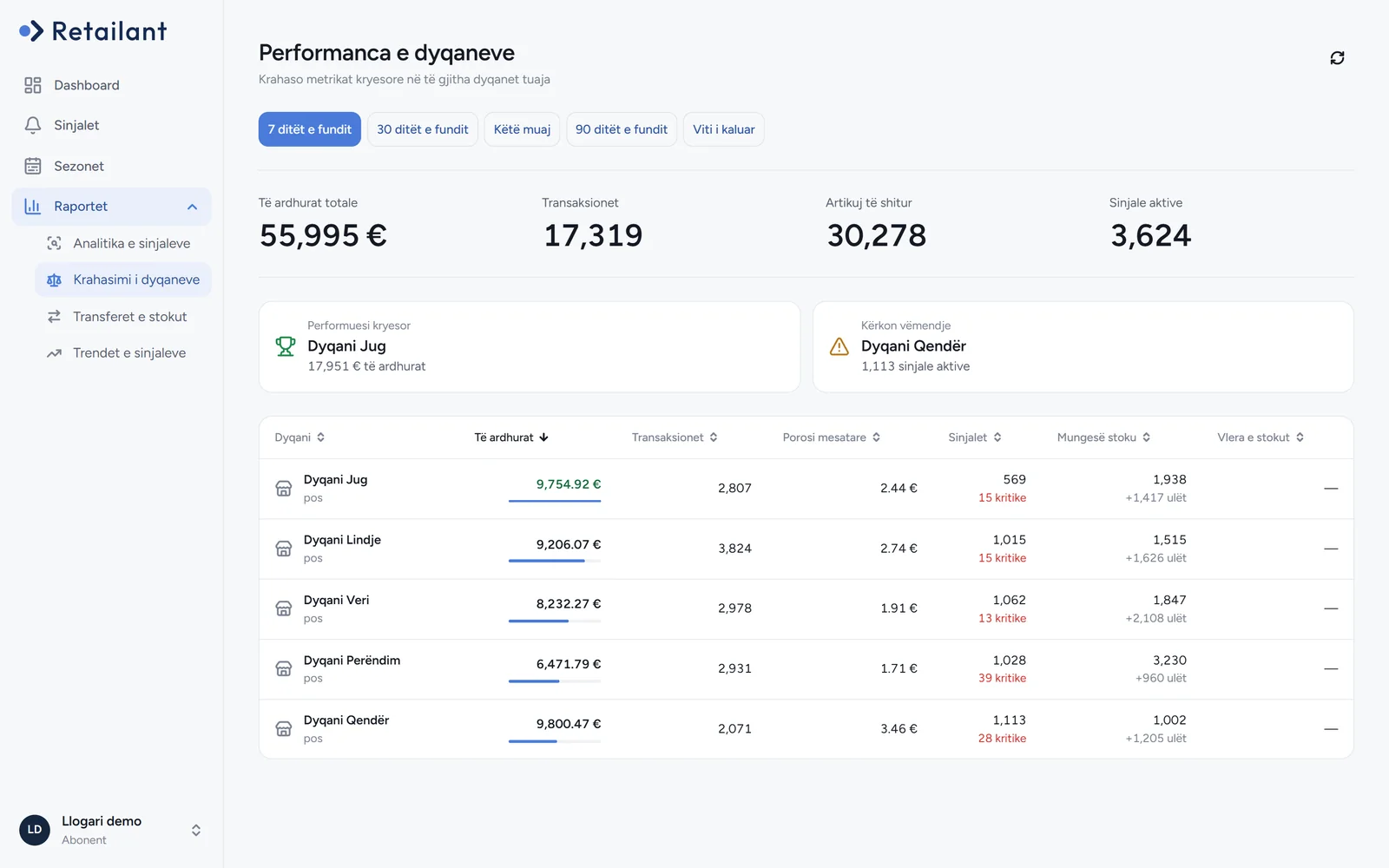Sort by Mungesë stoku column
1389x868 pixels.
click(x=1103, y=437)
